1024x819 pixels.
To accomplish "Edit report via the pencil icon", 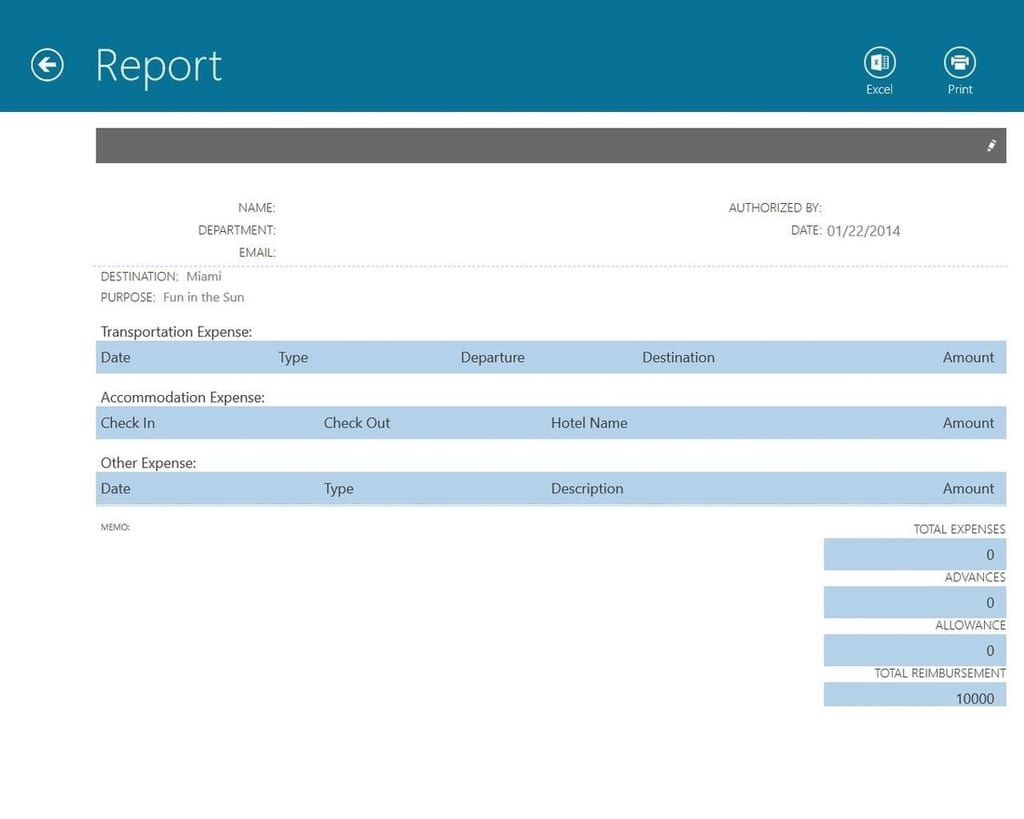I will [991, 146].
